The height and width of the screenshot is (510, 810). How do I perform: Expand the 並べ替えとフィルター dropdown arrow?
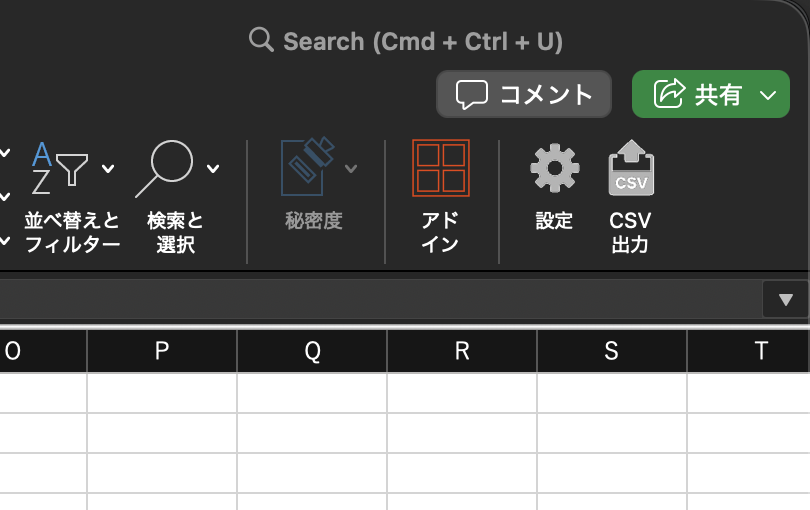click(x=108, y=168)
